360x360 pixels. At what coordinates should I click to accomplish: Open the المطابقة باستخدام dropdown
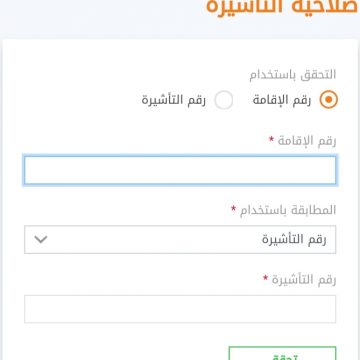click(180, 239)
